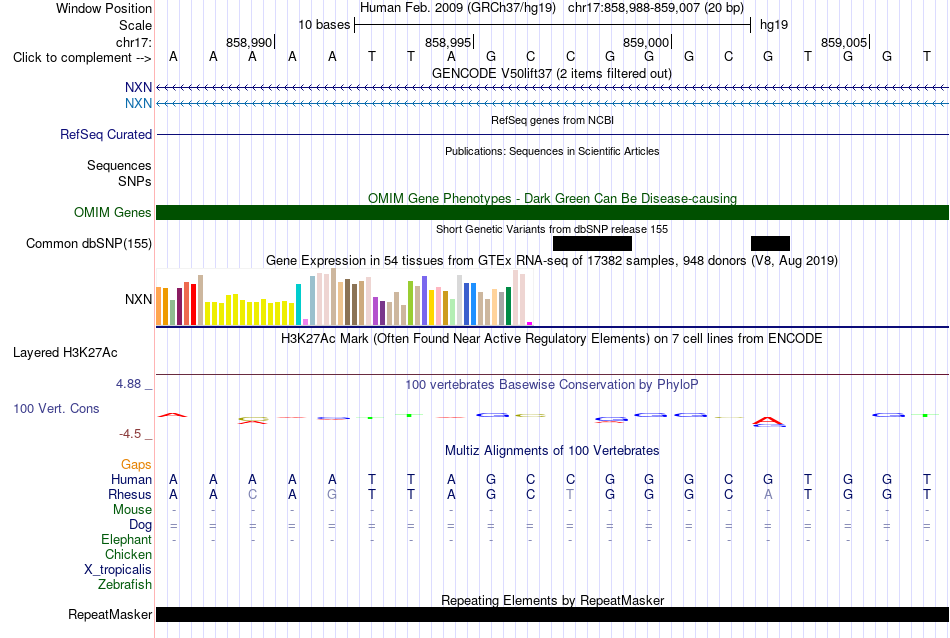Click the 'Scale' track label

tap(135, 25)
